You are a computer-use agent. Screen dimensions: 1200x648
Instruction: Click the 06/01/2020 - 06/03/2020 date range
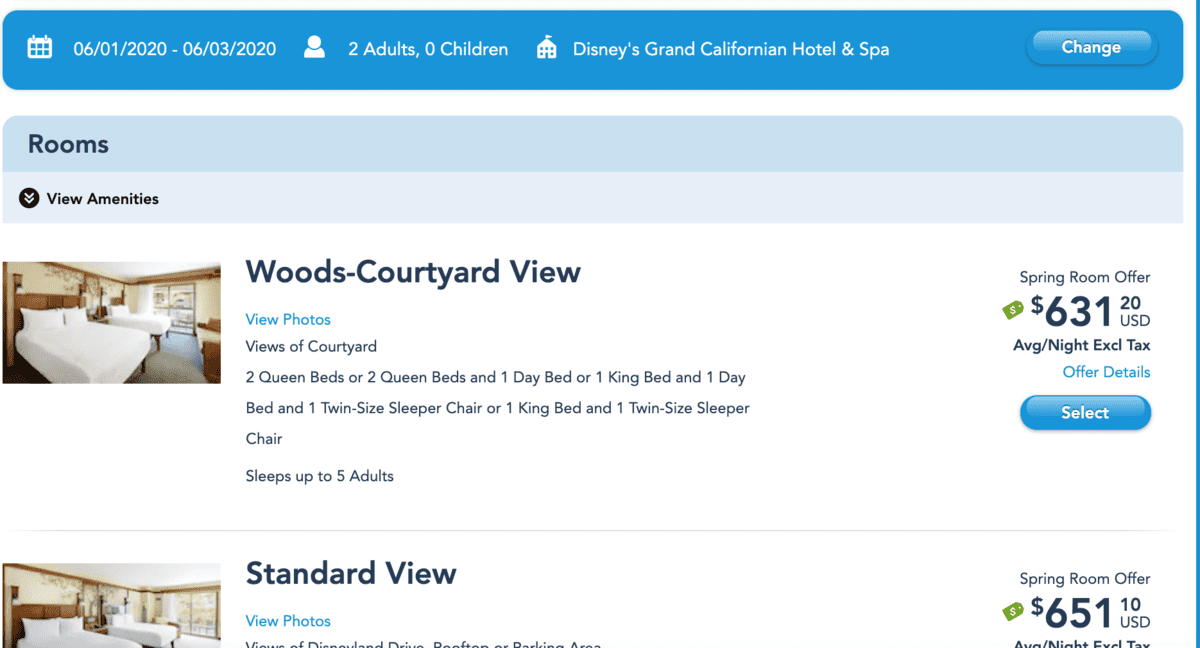click(175, 48)
